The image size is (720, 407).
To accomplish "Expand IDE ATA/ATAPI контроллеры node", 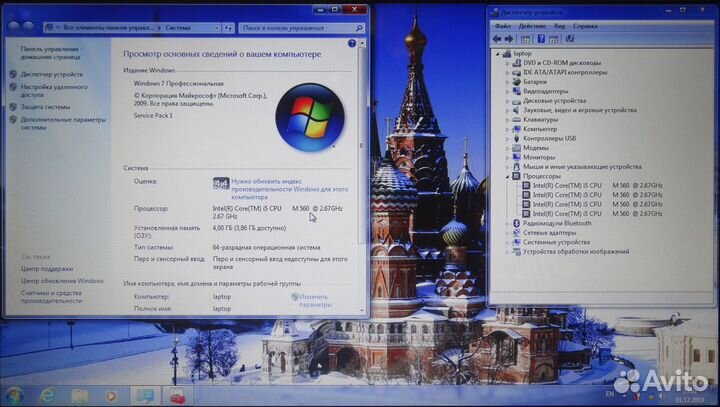I will tap(507, 73).
